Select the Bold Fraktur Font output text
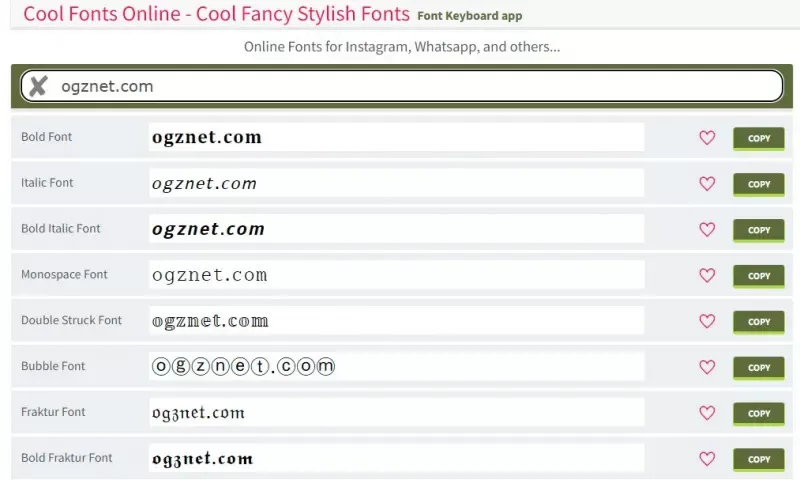The height and width of the screenshot is (480, 800). [x=396, y=458]
